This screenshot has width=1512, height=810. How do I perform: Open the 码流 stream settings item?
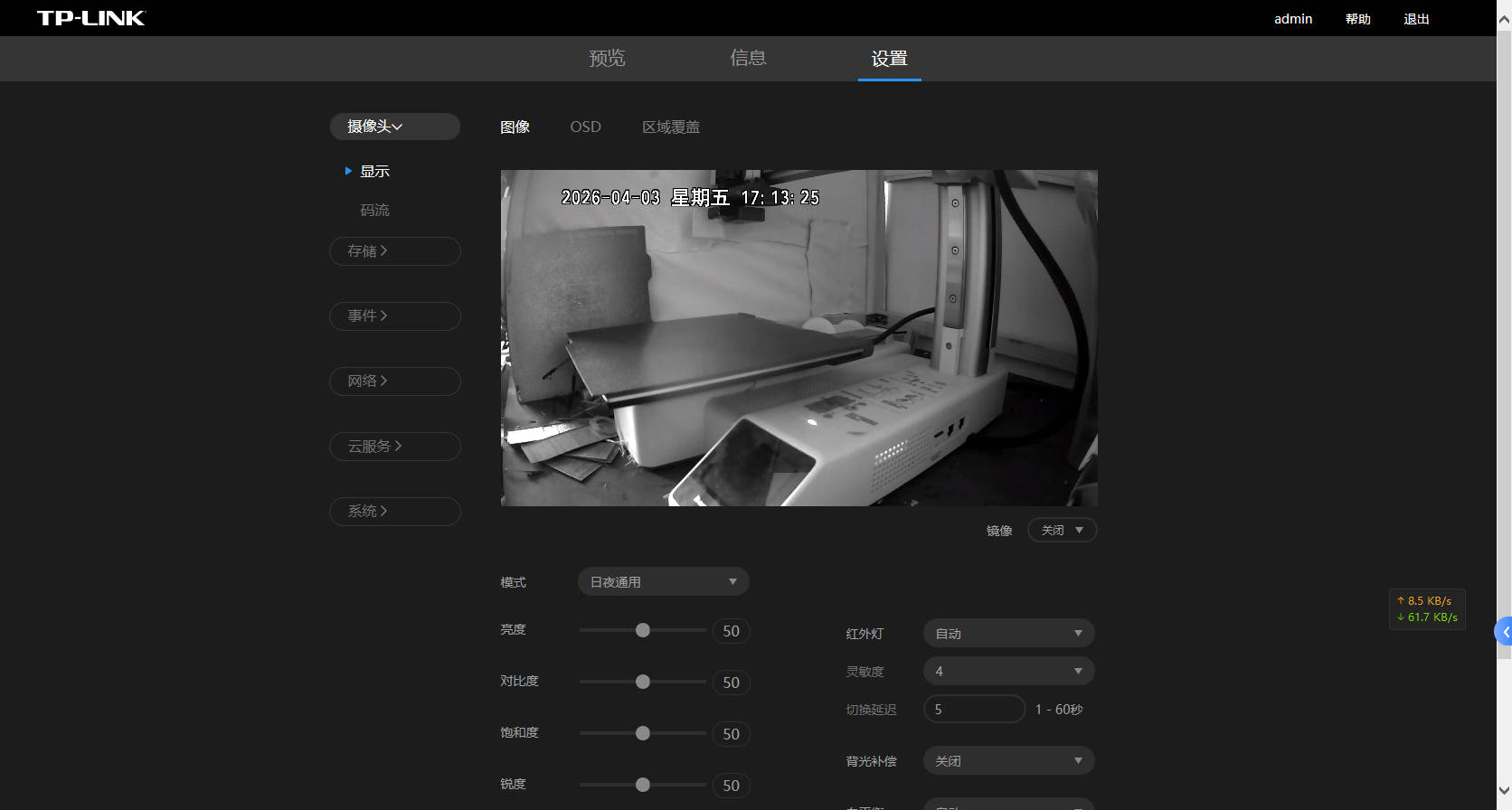click(374, 210)
